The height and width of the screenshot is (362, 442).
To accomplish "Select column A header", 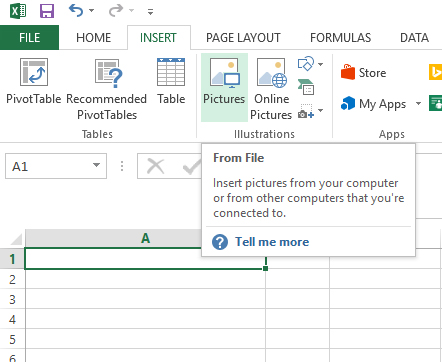I will pyautogui.click(x=145, y=238).
